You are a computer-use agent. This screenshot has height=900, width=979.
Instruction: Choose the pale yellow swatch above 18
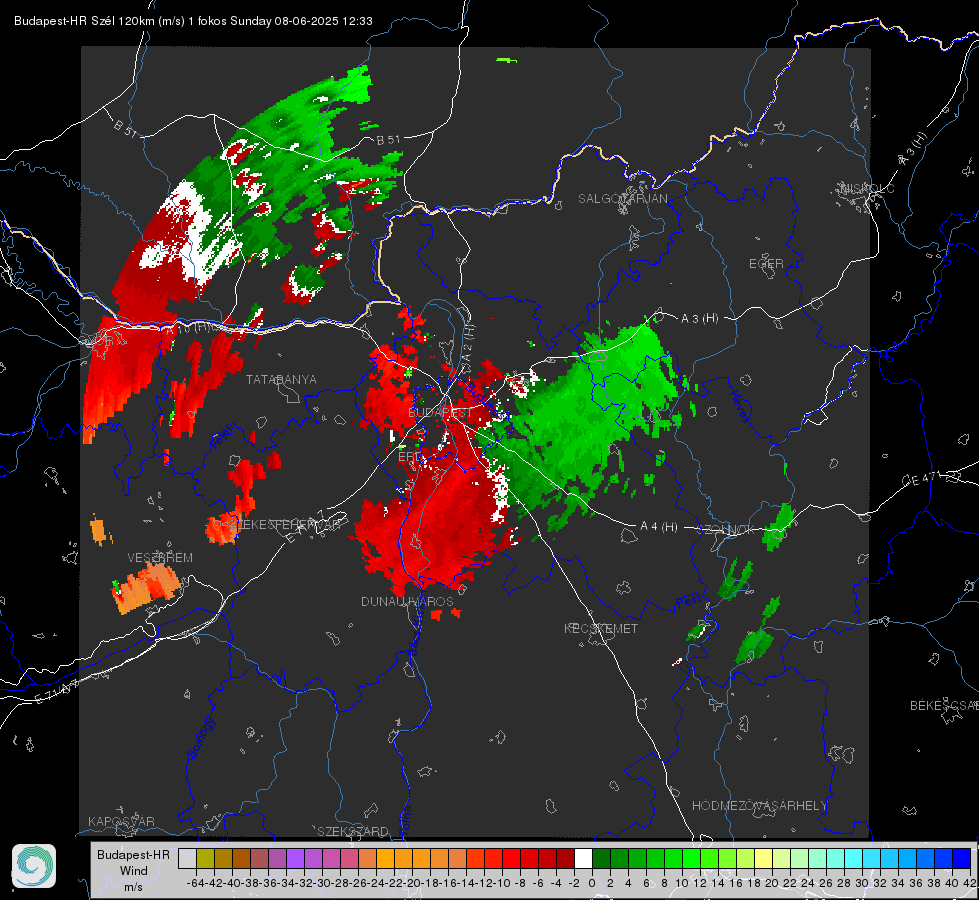point(764,858)
